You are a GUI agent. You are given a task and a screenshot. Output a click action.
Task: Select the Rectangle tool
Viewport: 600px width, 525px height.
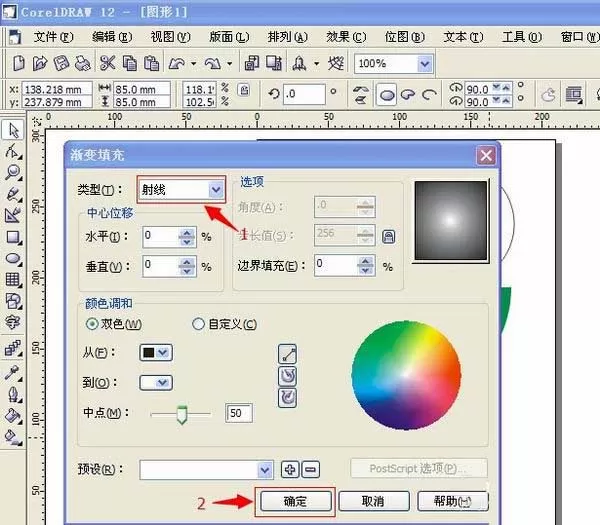pyautogui.click(x=13, y=237)
